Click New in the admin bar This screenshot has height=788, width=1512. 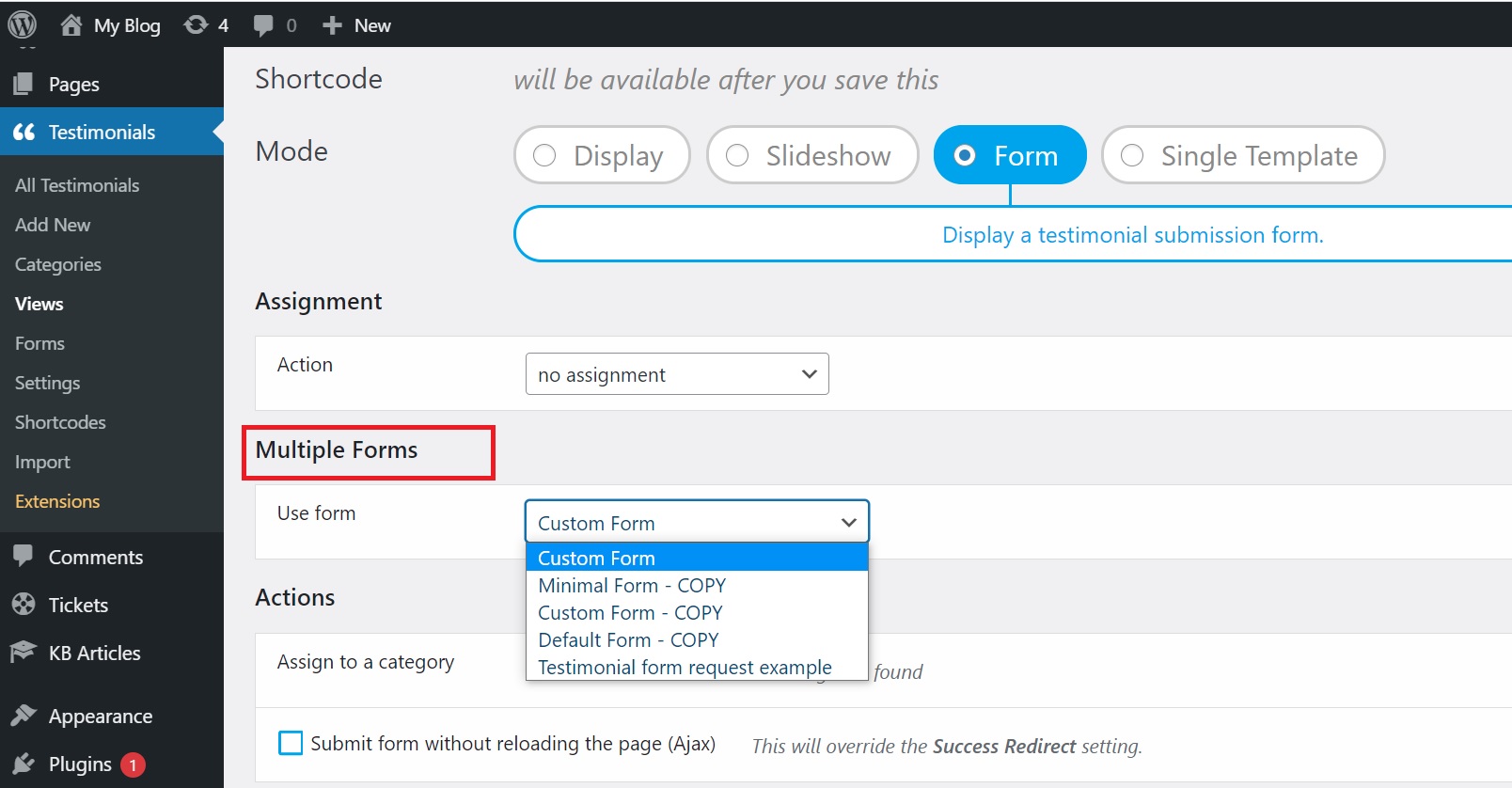372,25
